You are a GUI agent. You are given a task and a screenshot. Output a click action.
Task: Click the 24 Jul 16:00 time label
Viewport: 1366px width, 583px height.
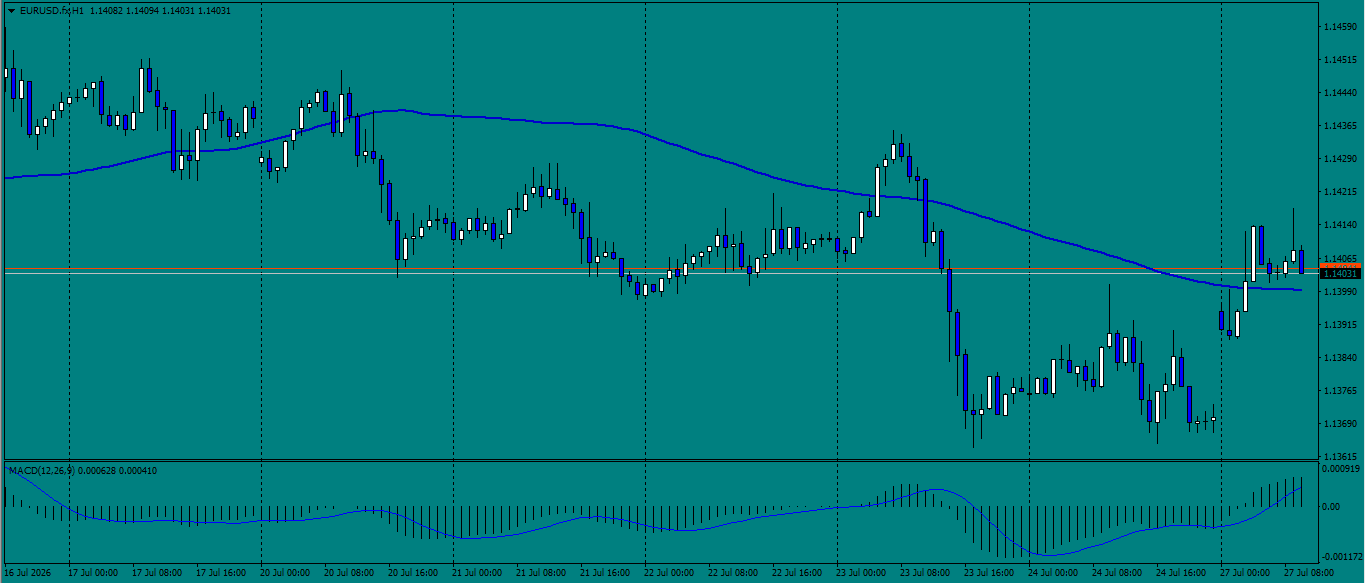point(1181,574)
